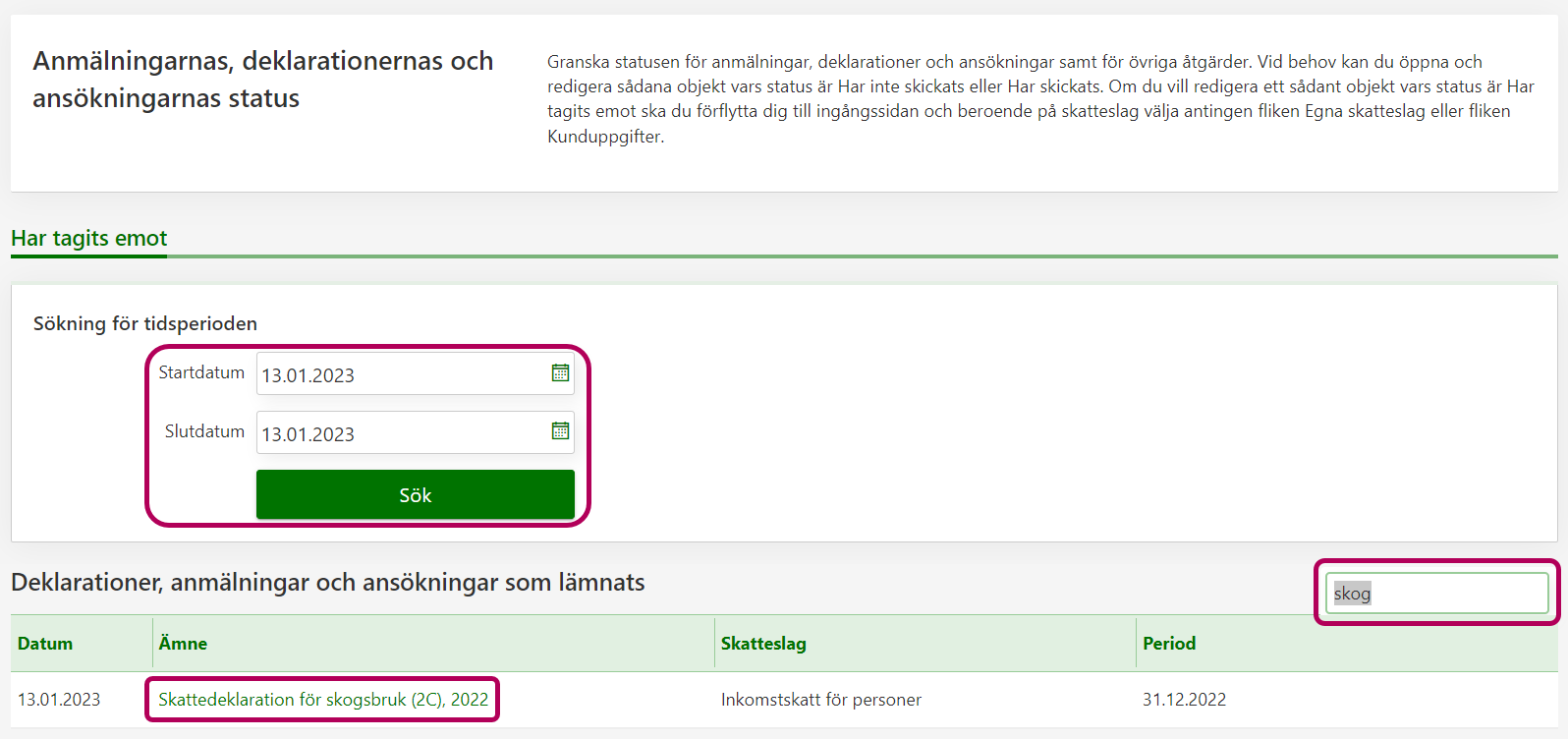
Task: Click the 31.12.2022 period cell
Action: [x=1184, y=700]
